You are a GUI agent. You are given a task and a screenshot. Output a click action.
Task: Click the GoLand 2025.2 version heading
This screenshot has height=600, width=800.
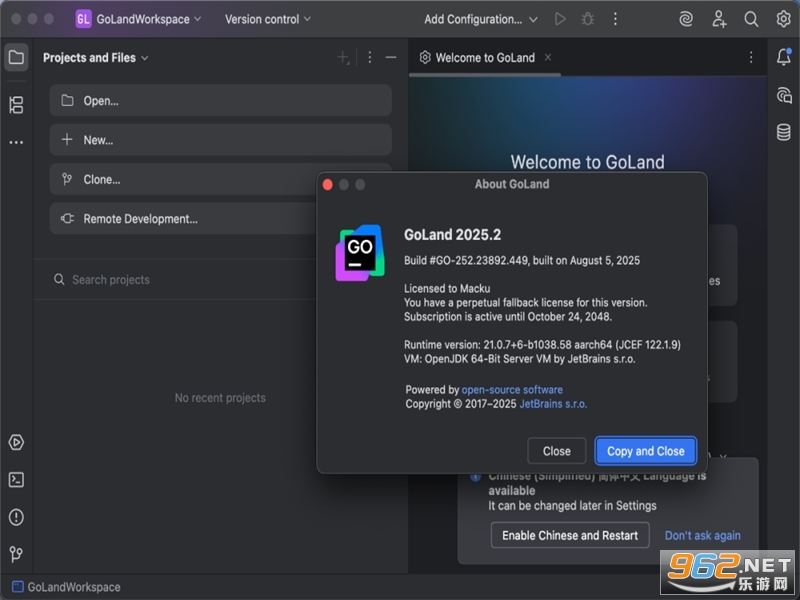[453, 235]
